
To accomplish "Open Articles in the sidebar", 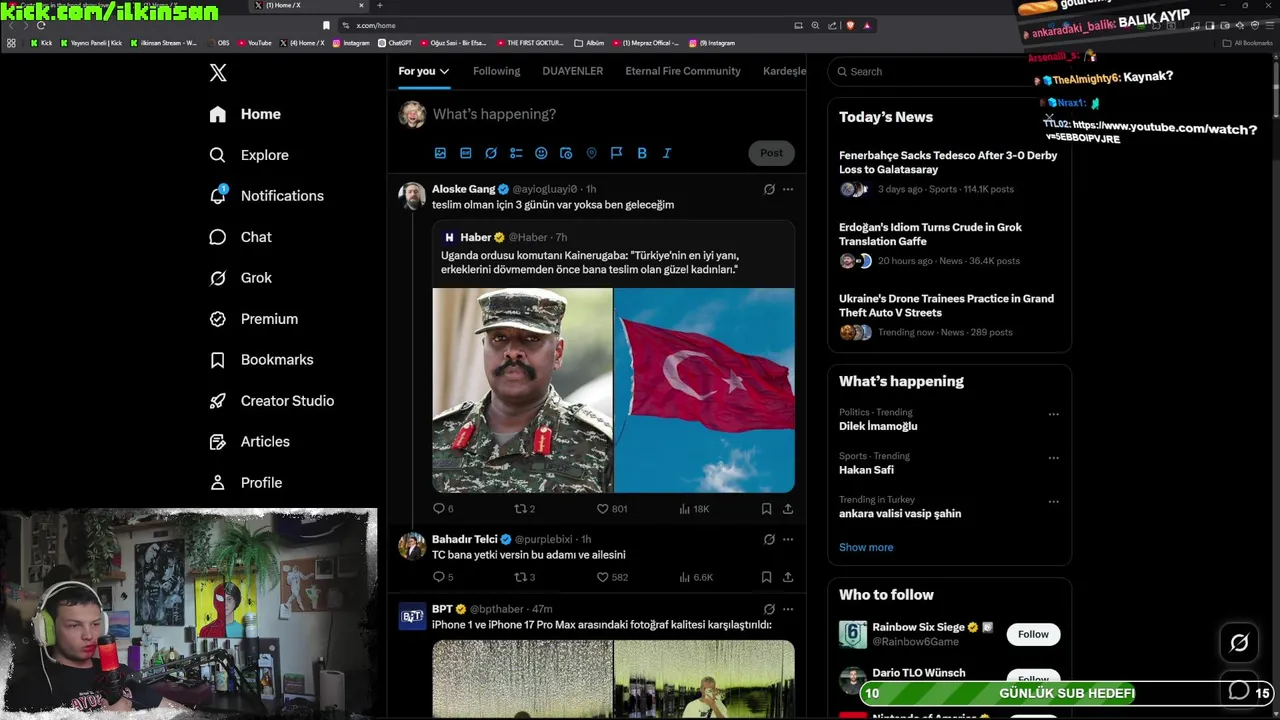I will coord(249,442).
